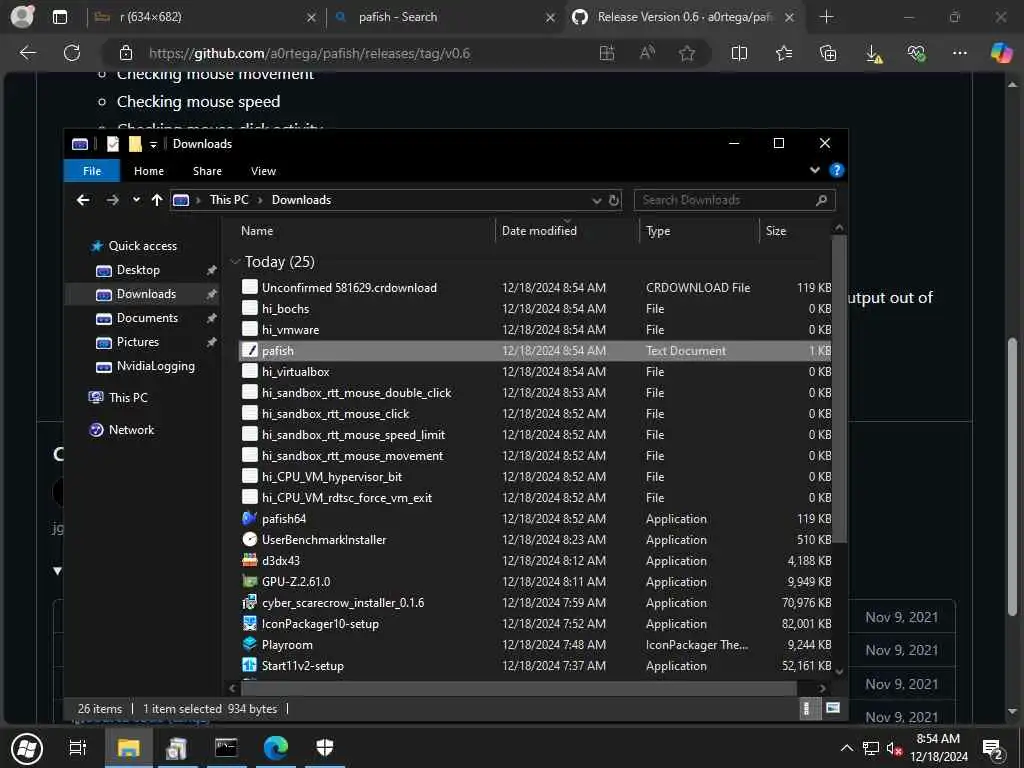Open Copilot in Edge toolbar

(x=1000, y=53)
